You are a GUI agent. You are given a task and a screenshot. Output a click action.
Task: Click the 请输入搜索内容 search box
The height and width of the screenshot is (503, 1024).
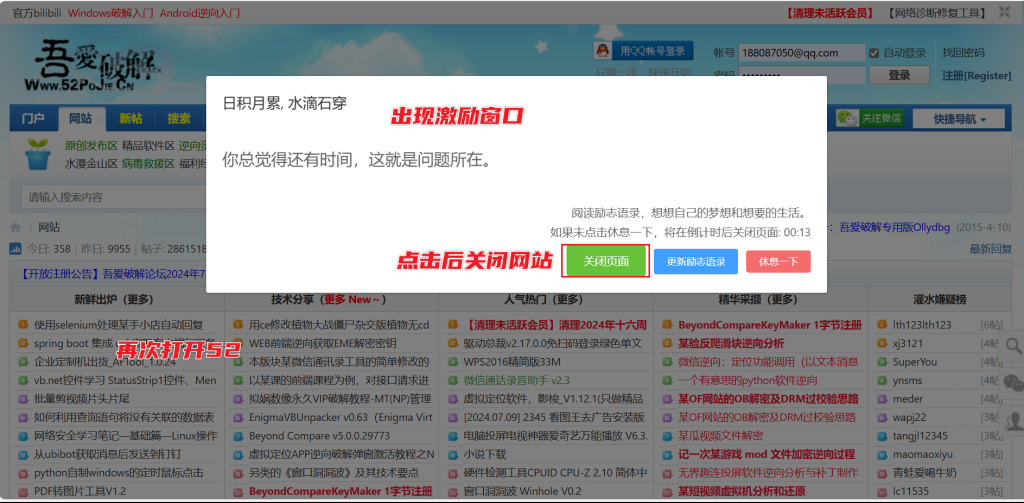[x=110, y=197]
